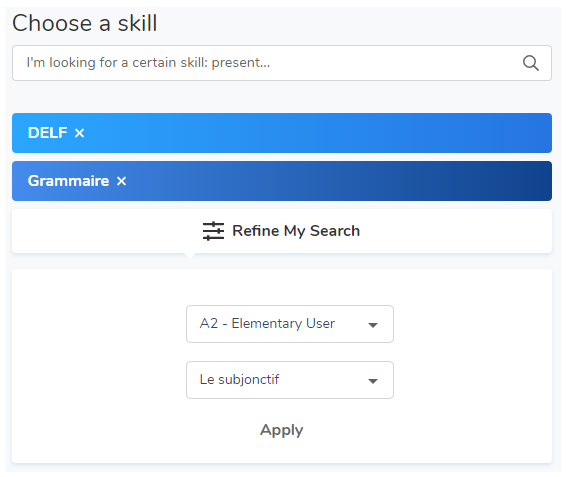The width and height of the screenshot is (567, 477).
Task: Click the caret arrow of Le subjonctif dropdown
Action: (373, 381)
